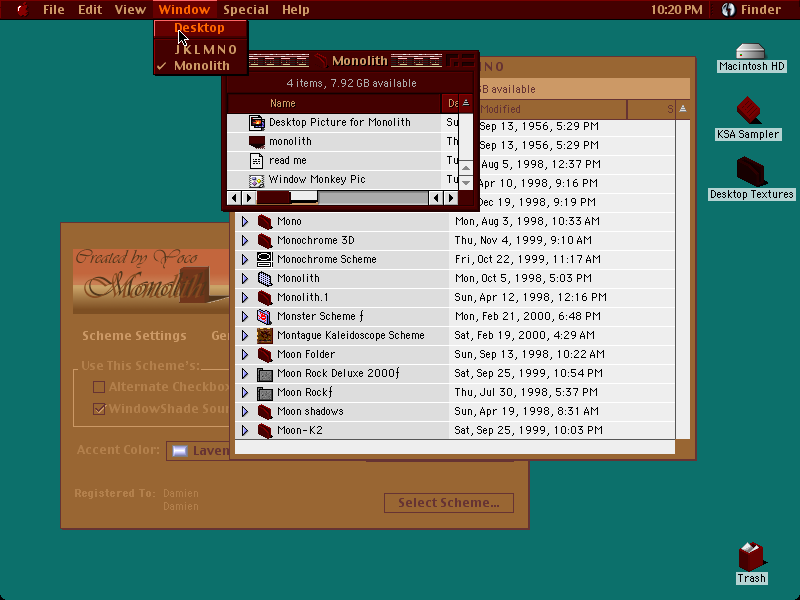Click the Monolith.1 folder icon
The image size is (800, 600).
(265, 297)
